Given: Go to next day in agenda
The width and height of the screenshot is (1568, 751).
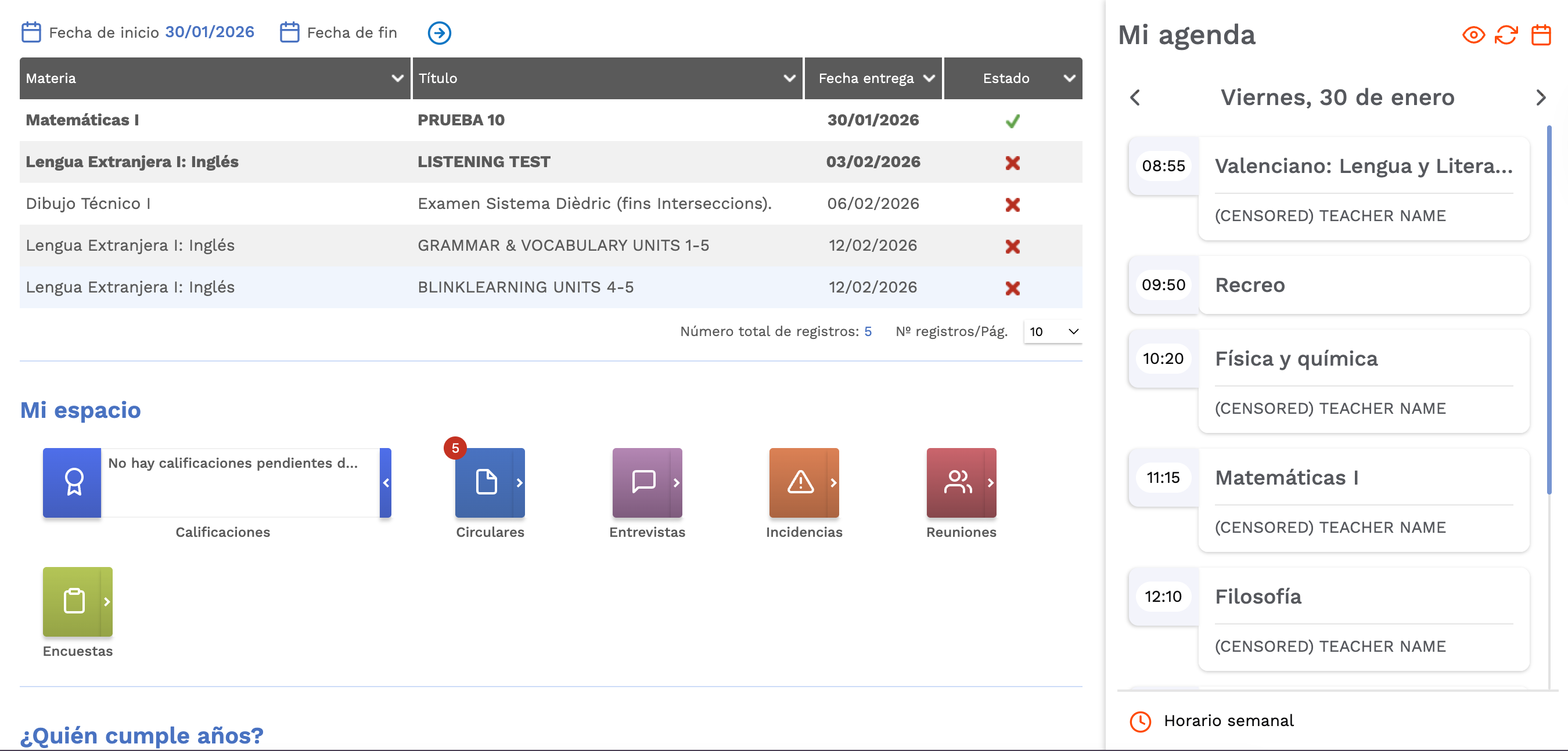Looking at the screenshot, I should [1540, 98].
